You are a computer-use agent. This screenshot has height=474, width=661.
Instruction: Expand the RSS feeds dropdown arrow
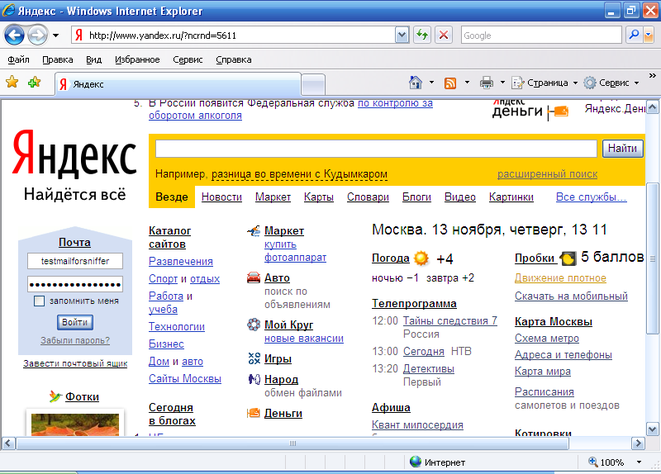[x=467, y=83]
